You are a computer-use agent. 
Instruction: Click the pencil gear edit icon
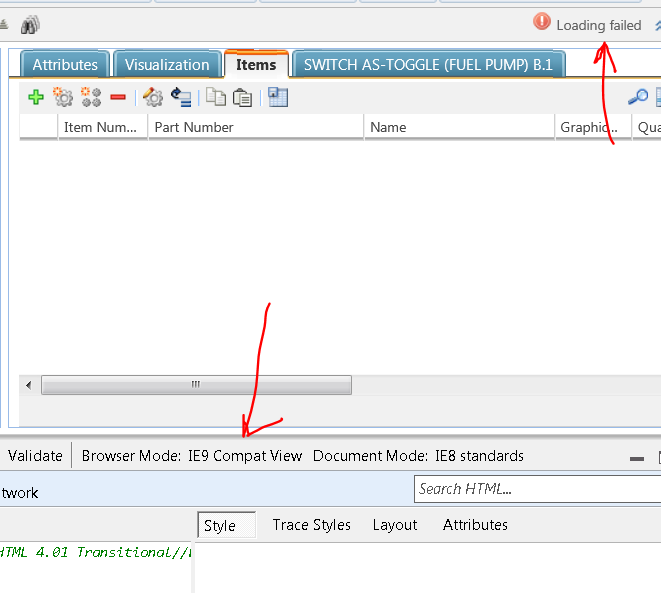pyautogui.click(x=153, y=97)
